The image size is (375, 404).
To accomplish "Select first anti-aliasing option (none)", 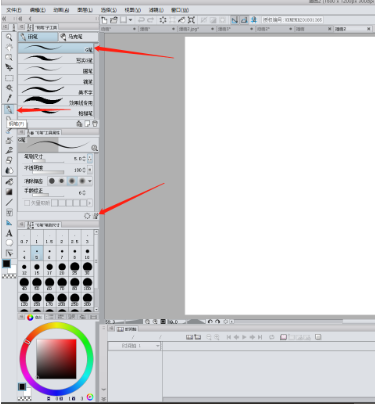I will [x=52, y=181].
